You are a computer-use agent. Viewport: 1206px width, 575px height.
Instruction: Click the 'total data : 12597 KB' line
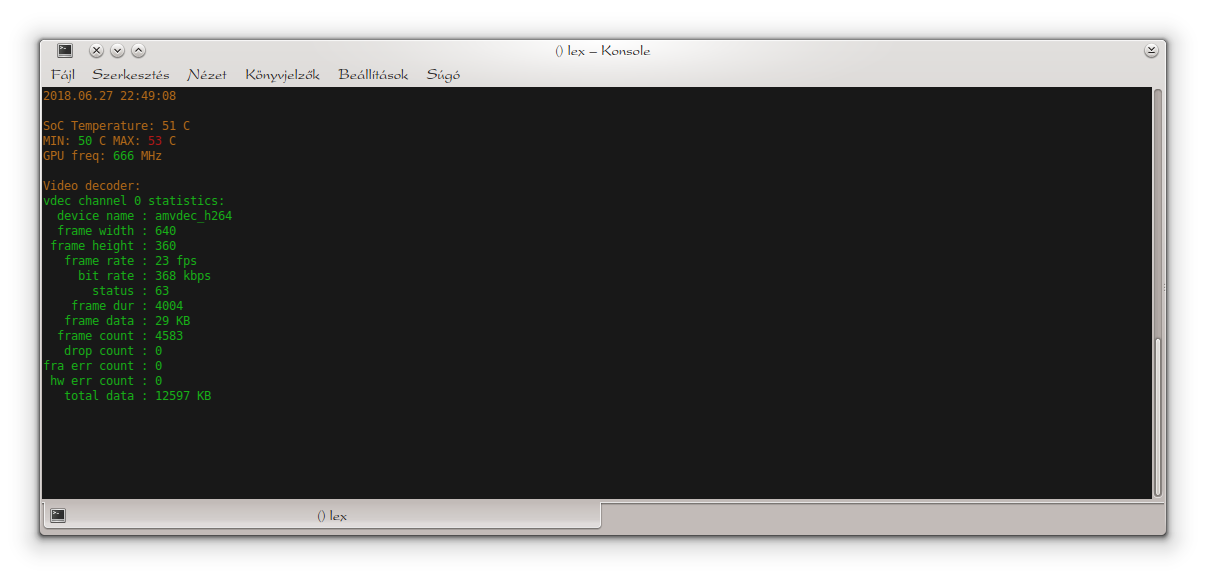coord(137,396)
